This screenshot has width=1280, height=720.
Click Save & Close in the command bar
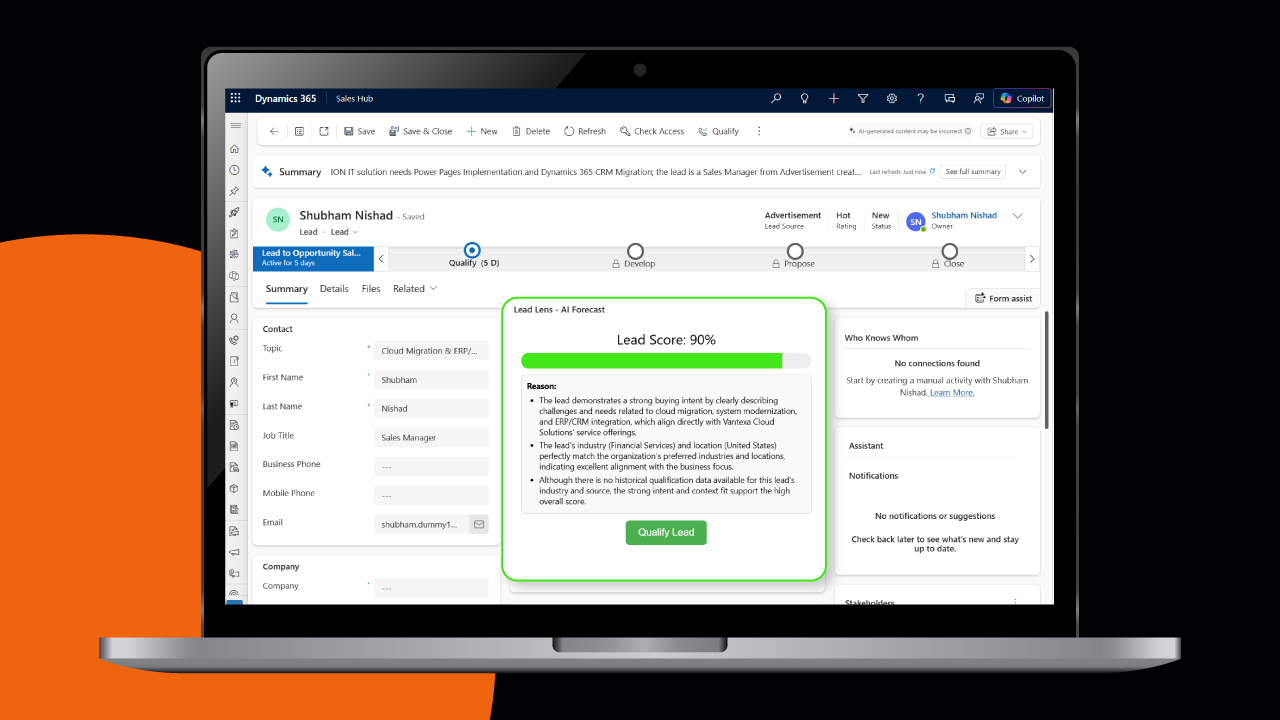(x=421, y=131)
